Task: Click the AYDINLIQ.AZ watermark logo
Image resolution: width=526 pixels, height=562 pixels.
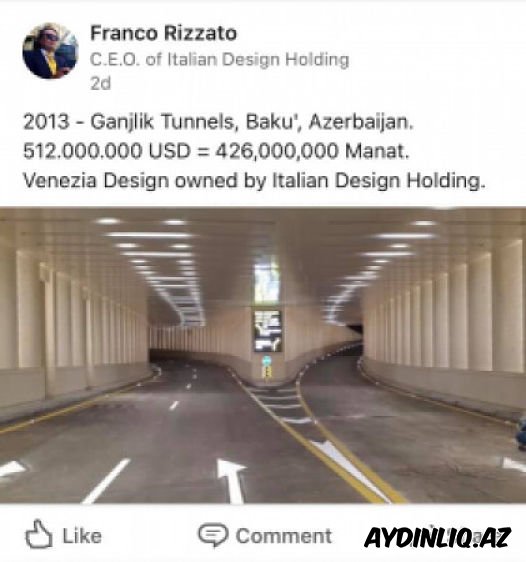Action: click(x=438, y=538)
